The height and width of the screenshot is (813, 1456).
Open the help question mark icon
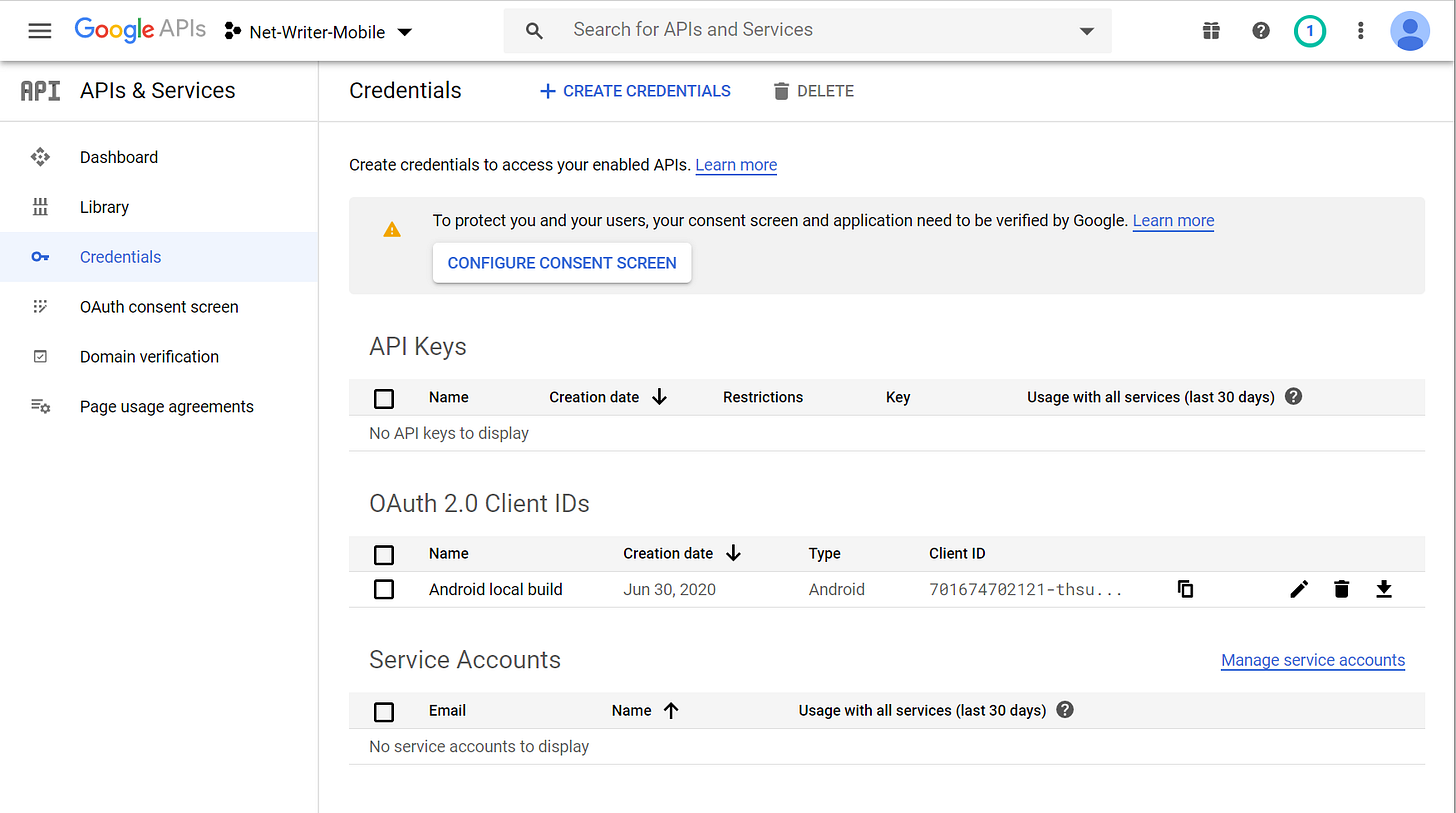1261,31
